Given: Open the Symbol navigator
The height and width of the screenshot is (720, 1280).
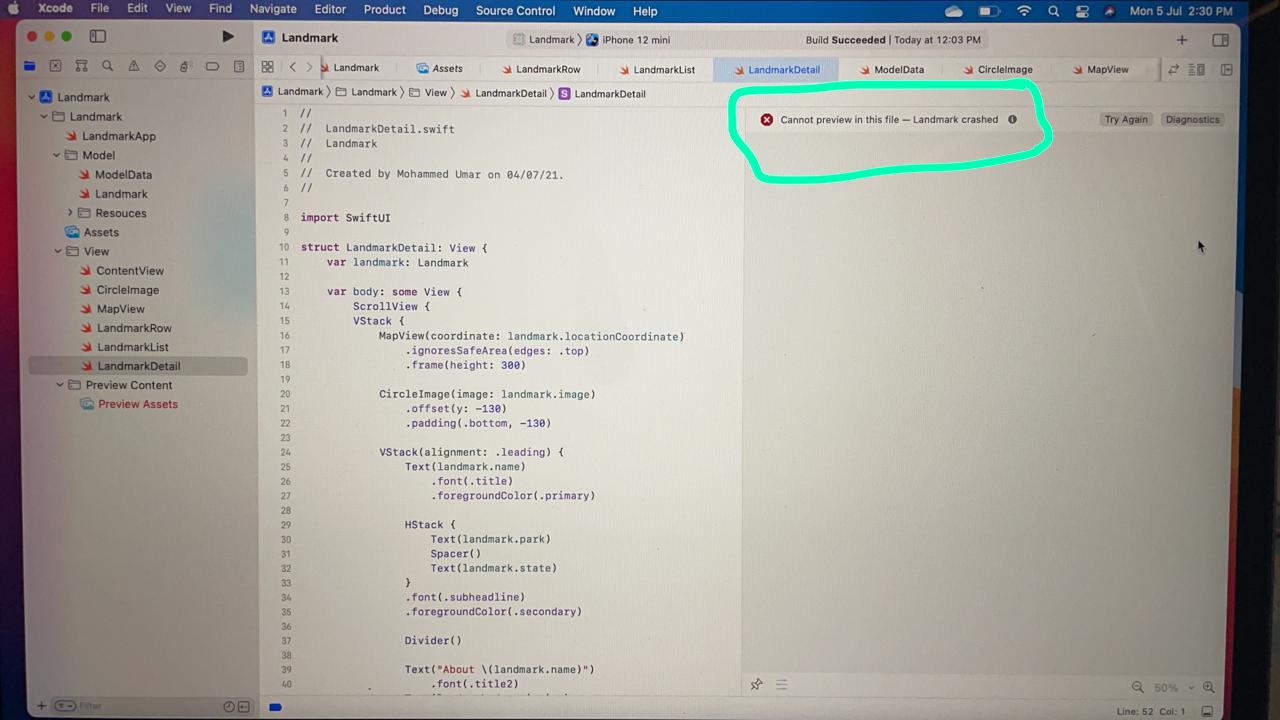Looking at the screenshot, I should (82, 67).
